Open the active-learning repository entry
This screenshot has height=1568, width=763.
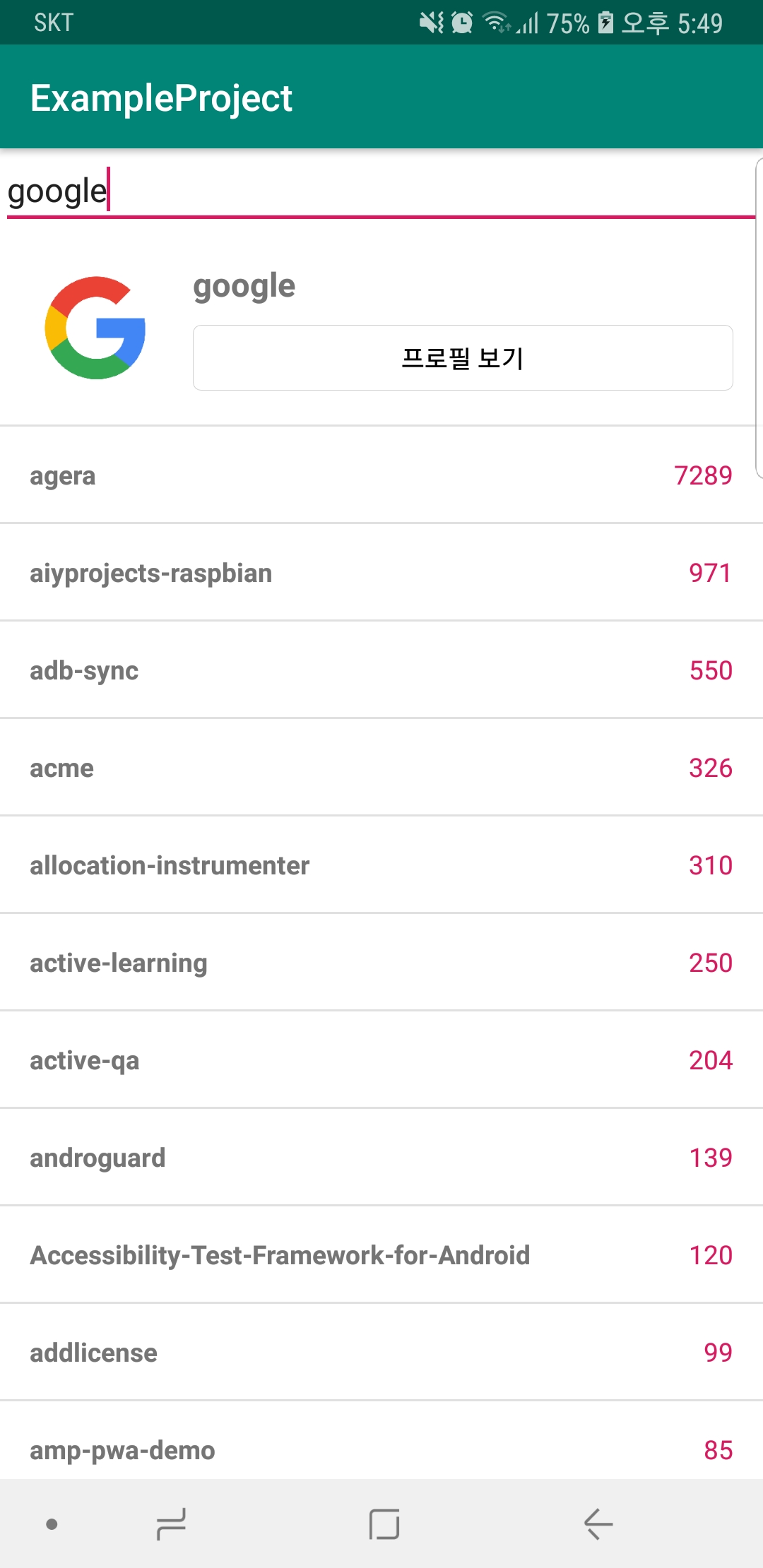point(381,962)
